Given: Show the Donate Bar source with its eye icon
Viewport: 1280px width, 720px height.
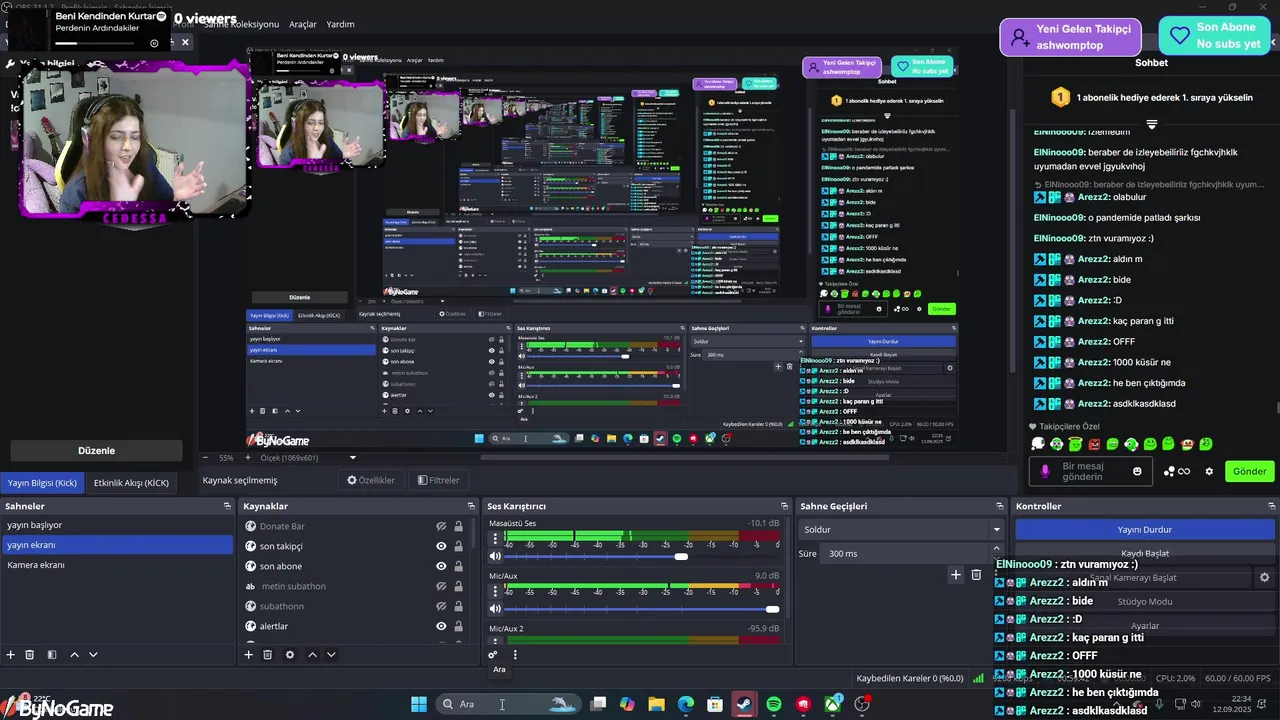Looking at the screenshot, I should [x=441, y=526].
